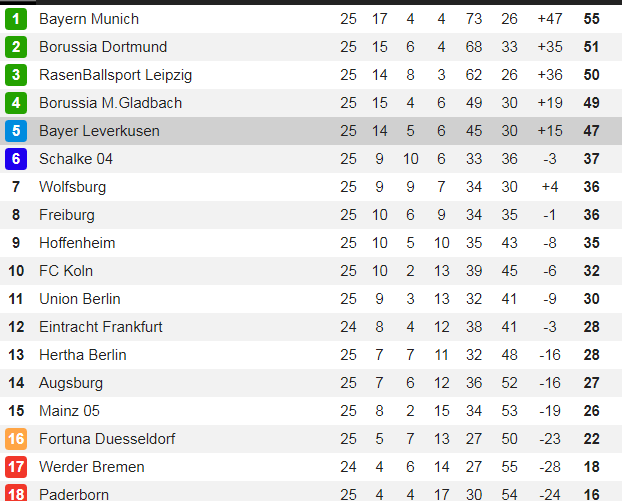Click the red position 18 badge
The image size is (622, 501).
16,493
